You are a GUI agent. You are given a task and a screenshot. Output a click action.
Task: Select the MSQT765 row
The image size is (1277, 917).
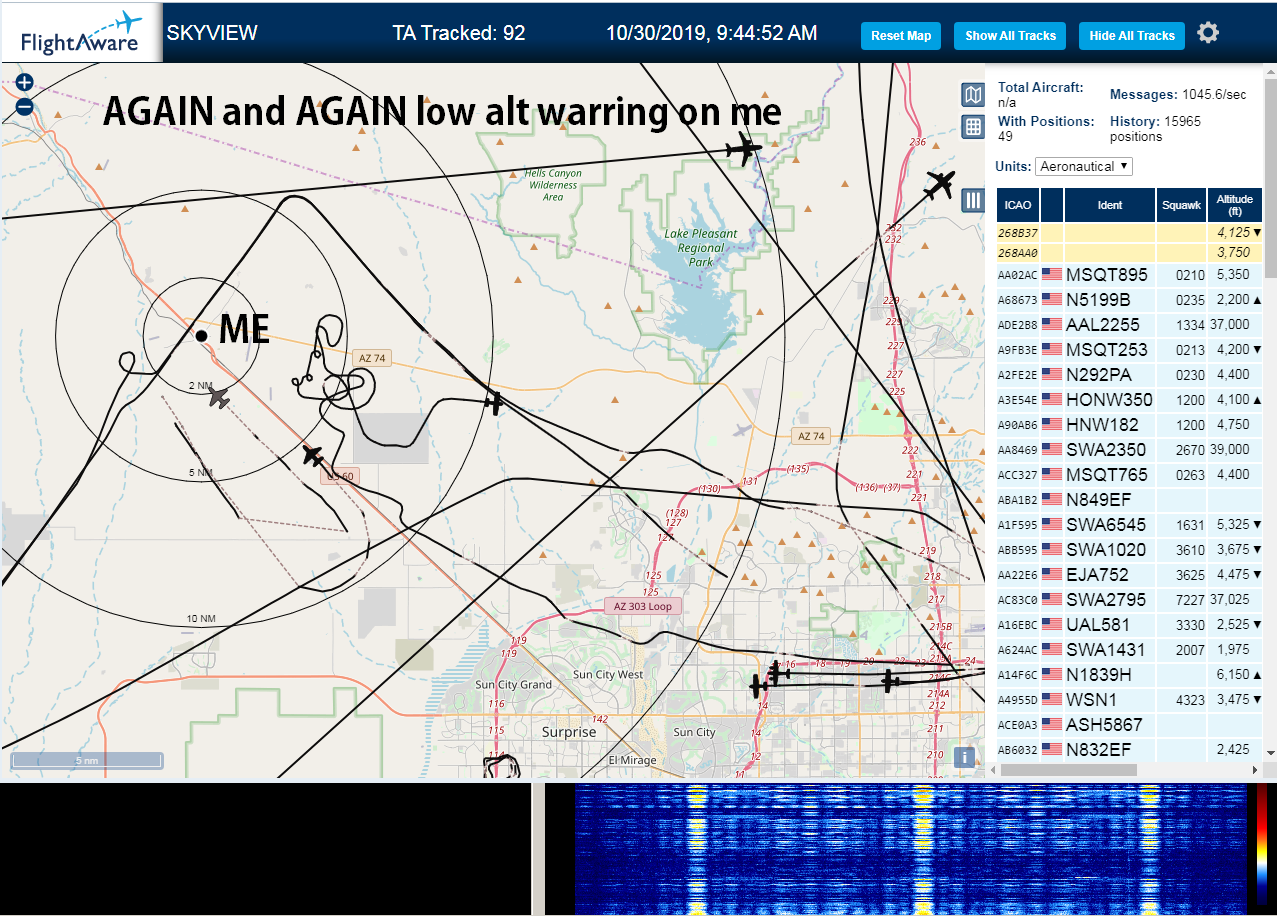[x=1130, y=474]
